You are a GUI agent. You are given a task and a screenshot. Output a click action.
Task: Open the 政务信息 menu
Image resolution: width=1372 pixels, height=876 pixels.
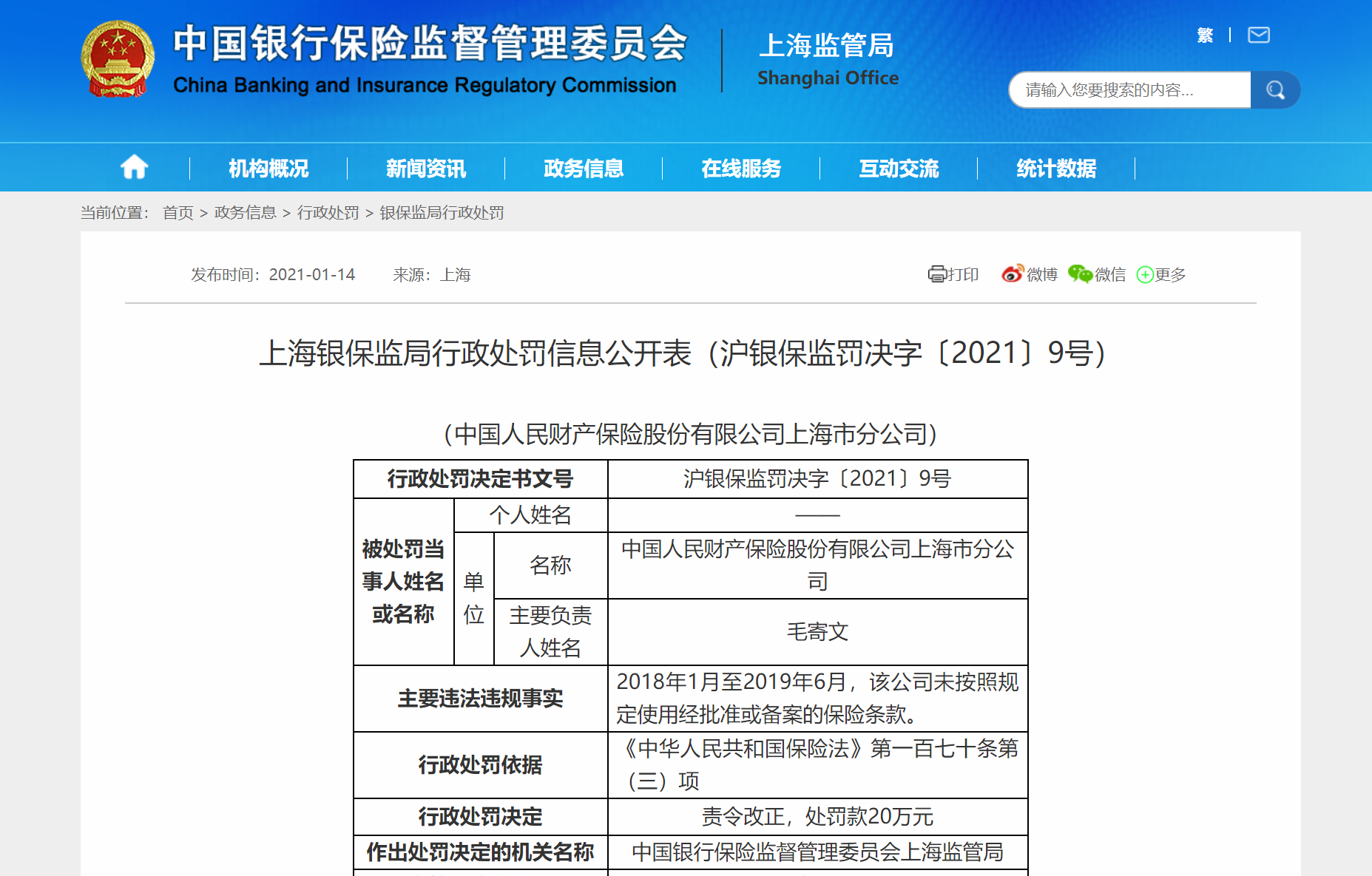click(x=584, y=169)
